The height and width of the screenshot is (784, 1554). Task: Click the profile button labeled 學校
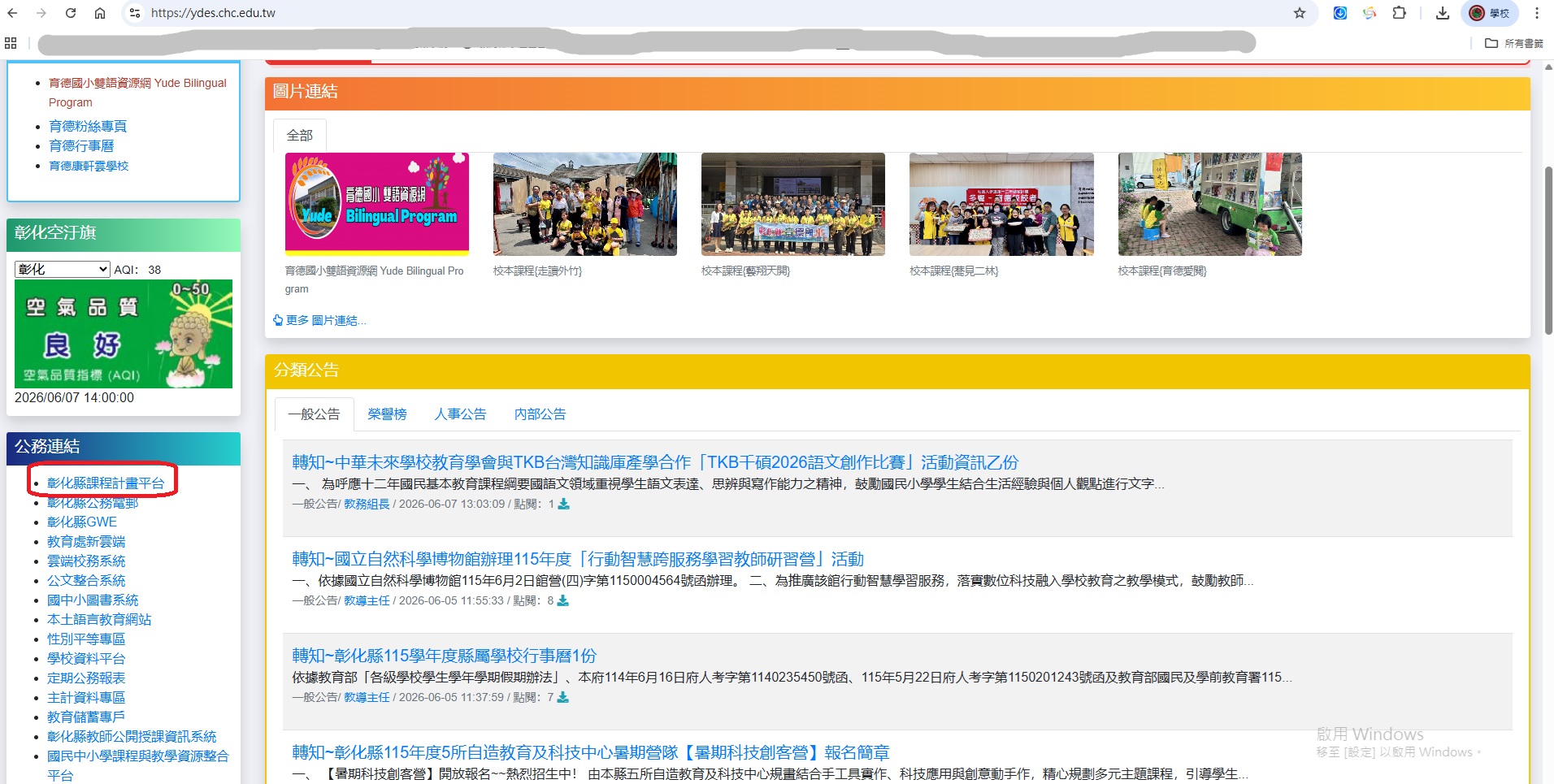point(1490,13)
